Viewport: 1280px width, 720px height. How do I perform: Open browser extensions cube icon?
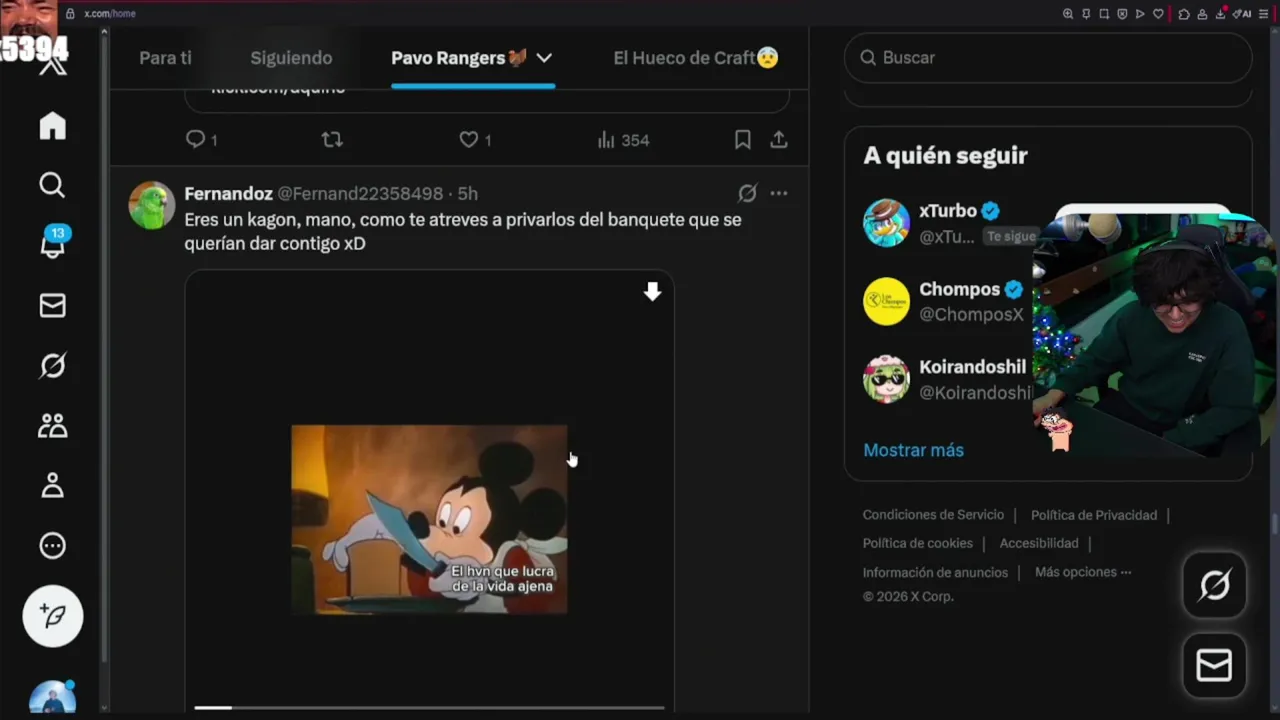(1184, 14)
